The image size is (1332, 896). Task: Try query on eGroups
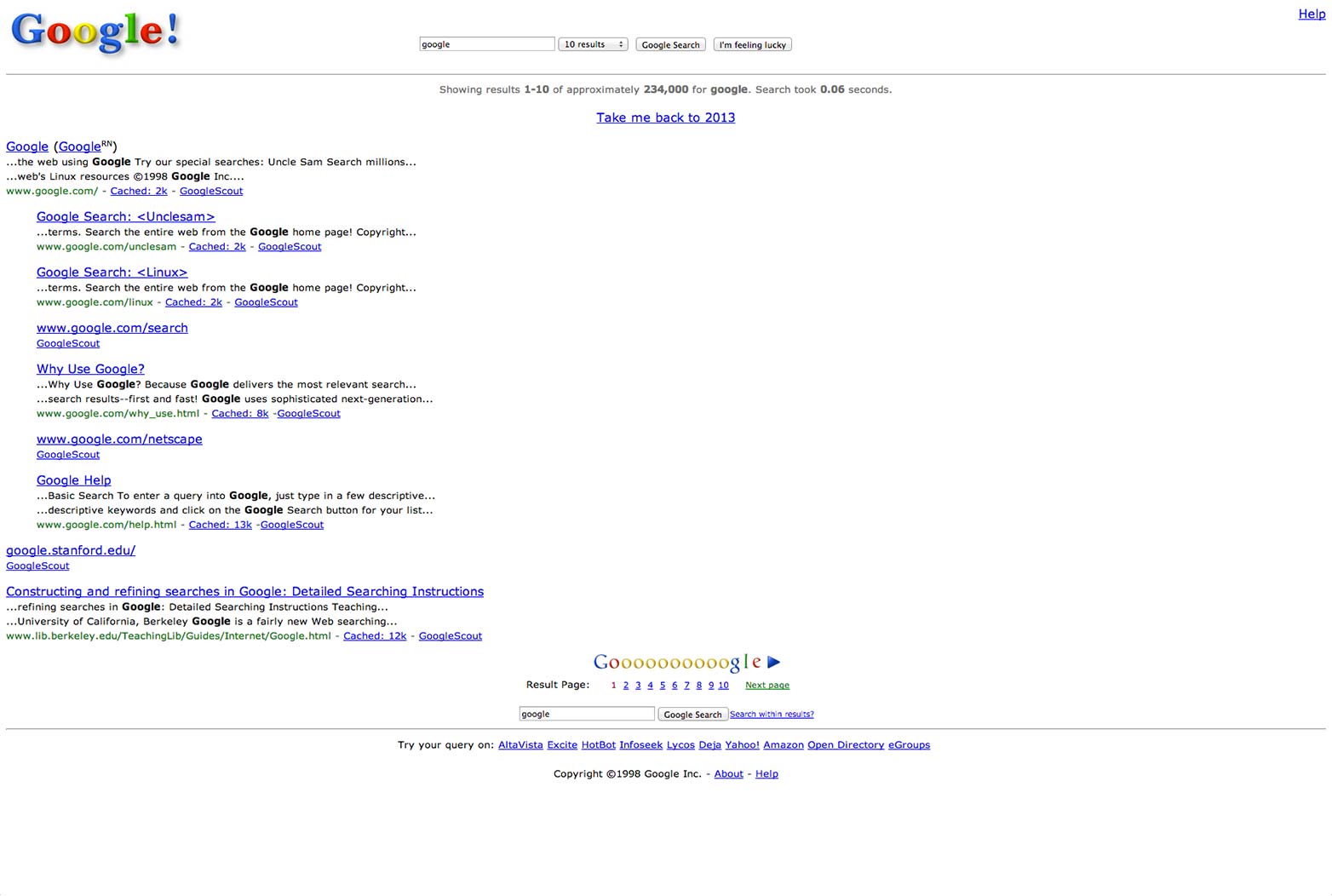(909, 744)
